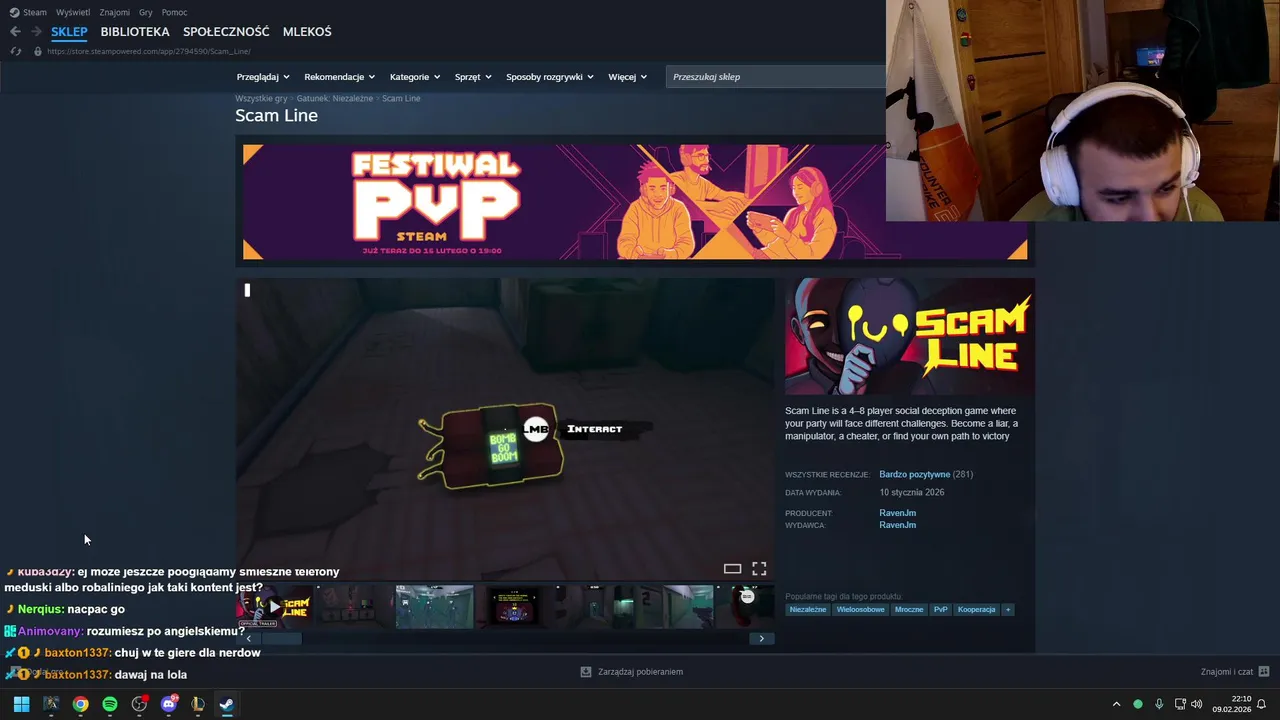Screen dimensions: 1280x720
Task: Select the green corridor screenshot thumbnail
Action: coord(434,607)
